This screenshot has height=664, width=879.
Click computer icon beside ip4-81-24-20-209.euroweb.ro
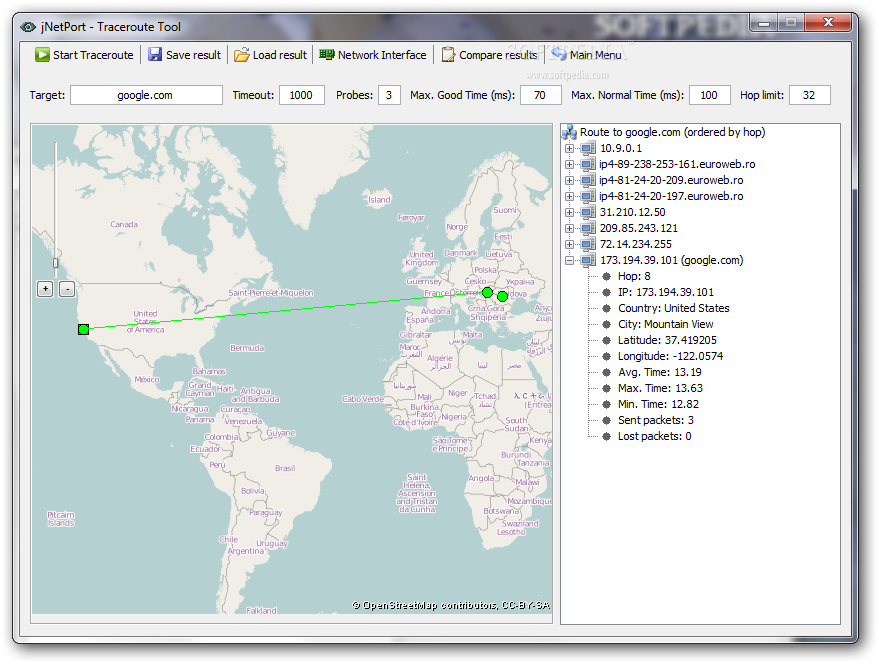pos(588,181)
